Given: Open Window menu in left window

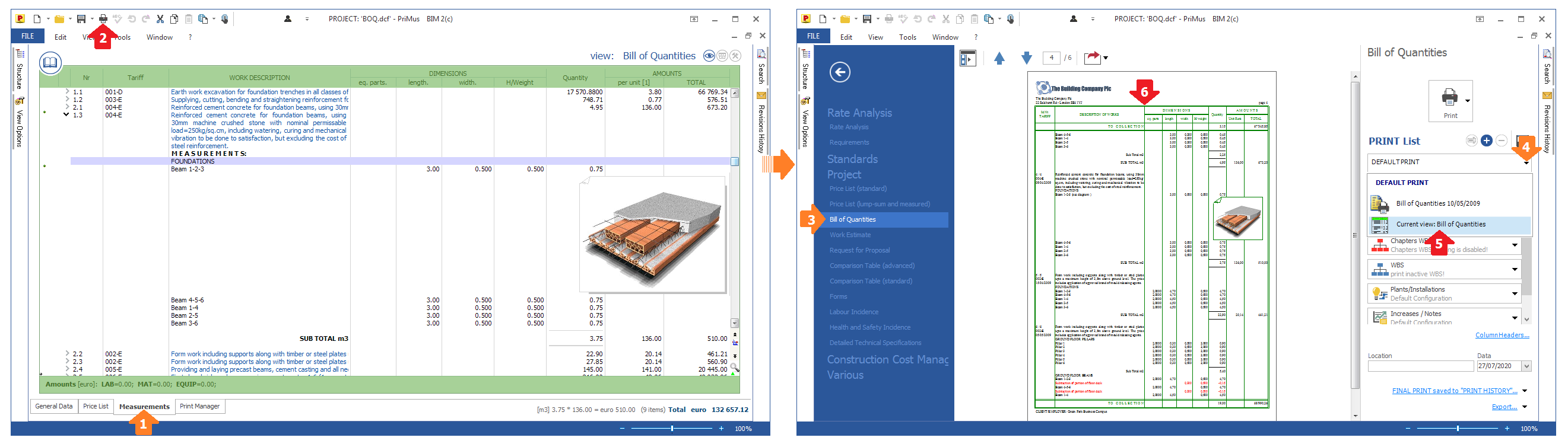Looking at the screenshot, I should tap(160, 37).
